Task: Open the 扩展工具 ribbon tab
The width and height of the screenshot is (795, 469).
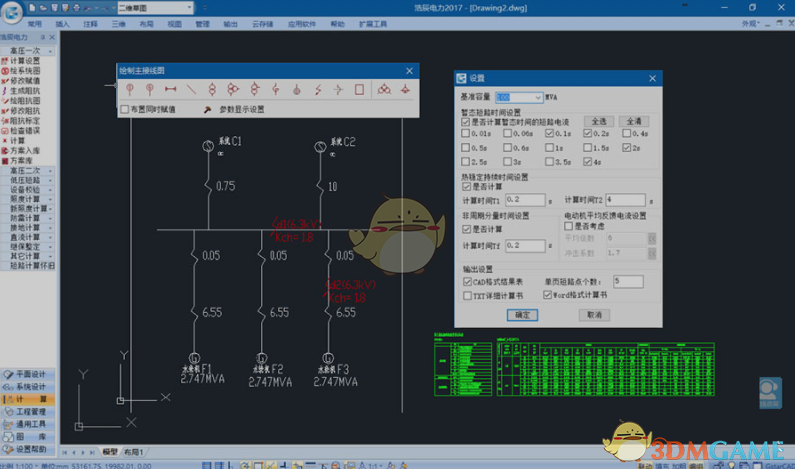Action: (373, 24)
